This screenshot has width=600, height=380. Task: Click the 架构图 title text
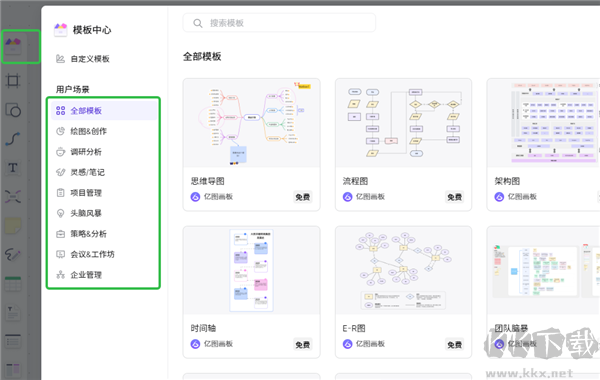pyautogui.click(x=507, y=181)
